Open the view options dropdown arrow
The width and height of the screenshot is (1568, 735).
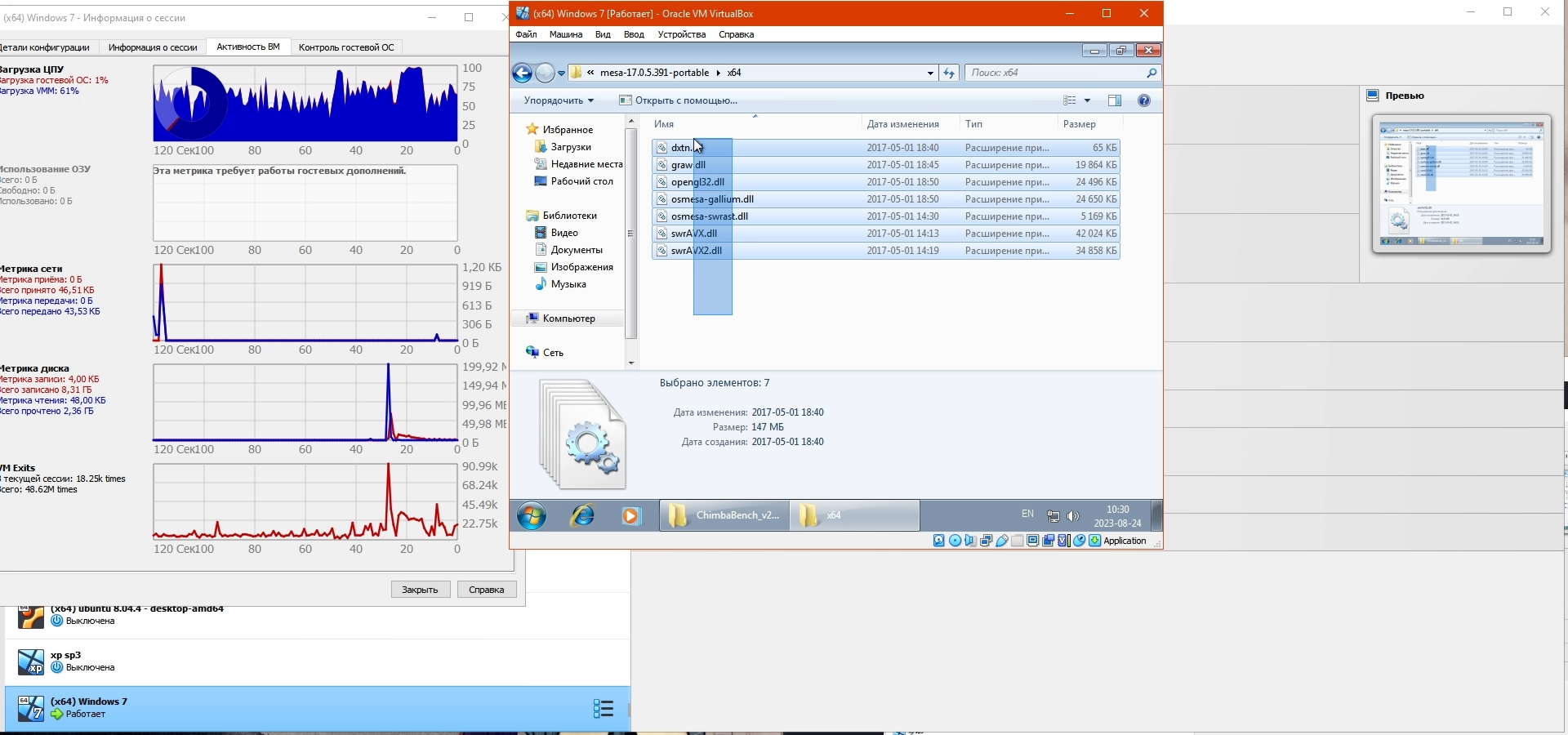(x=1087, y=100)
